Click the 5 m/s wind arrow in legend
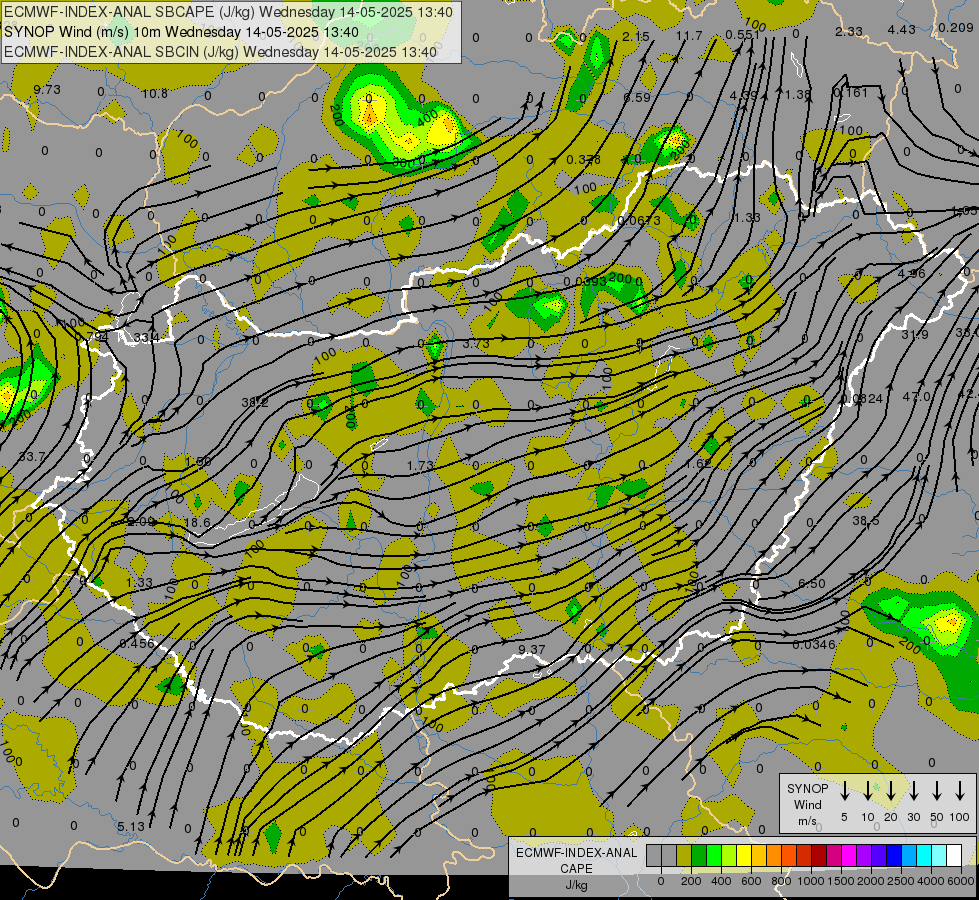This screenshot has width=979, height=900. click(x=844, y=791)
